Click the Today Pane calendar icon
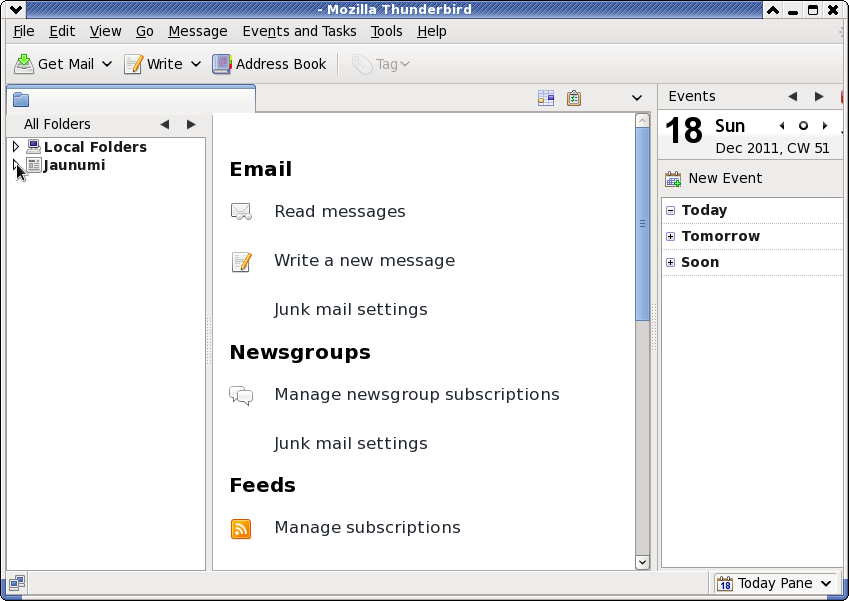The image size is (849, 601). 724,583
